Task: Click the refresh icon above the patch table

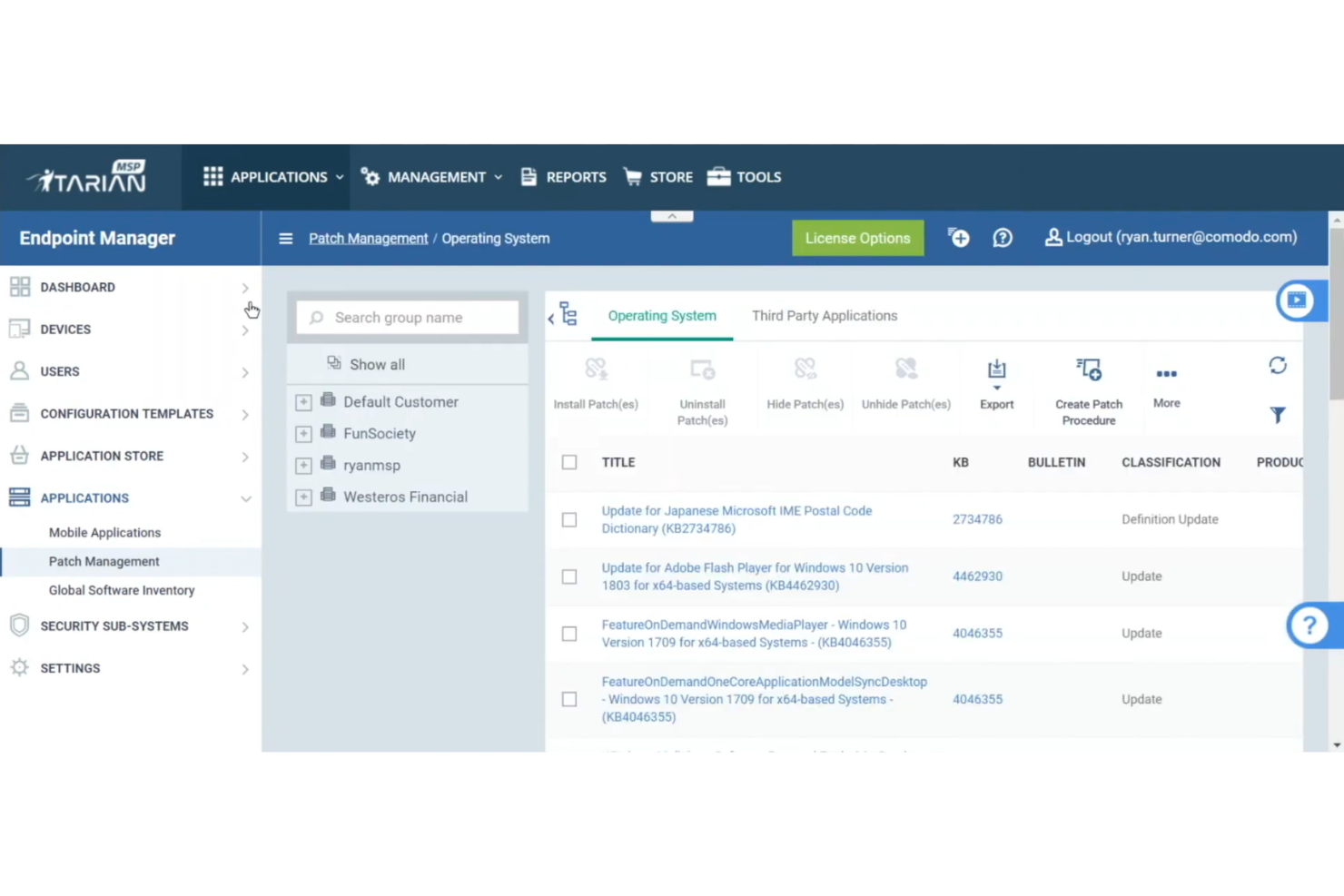Action: click(x=1278, y=365)
